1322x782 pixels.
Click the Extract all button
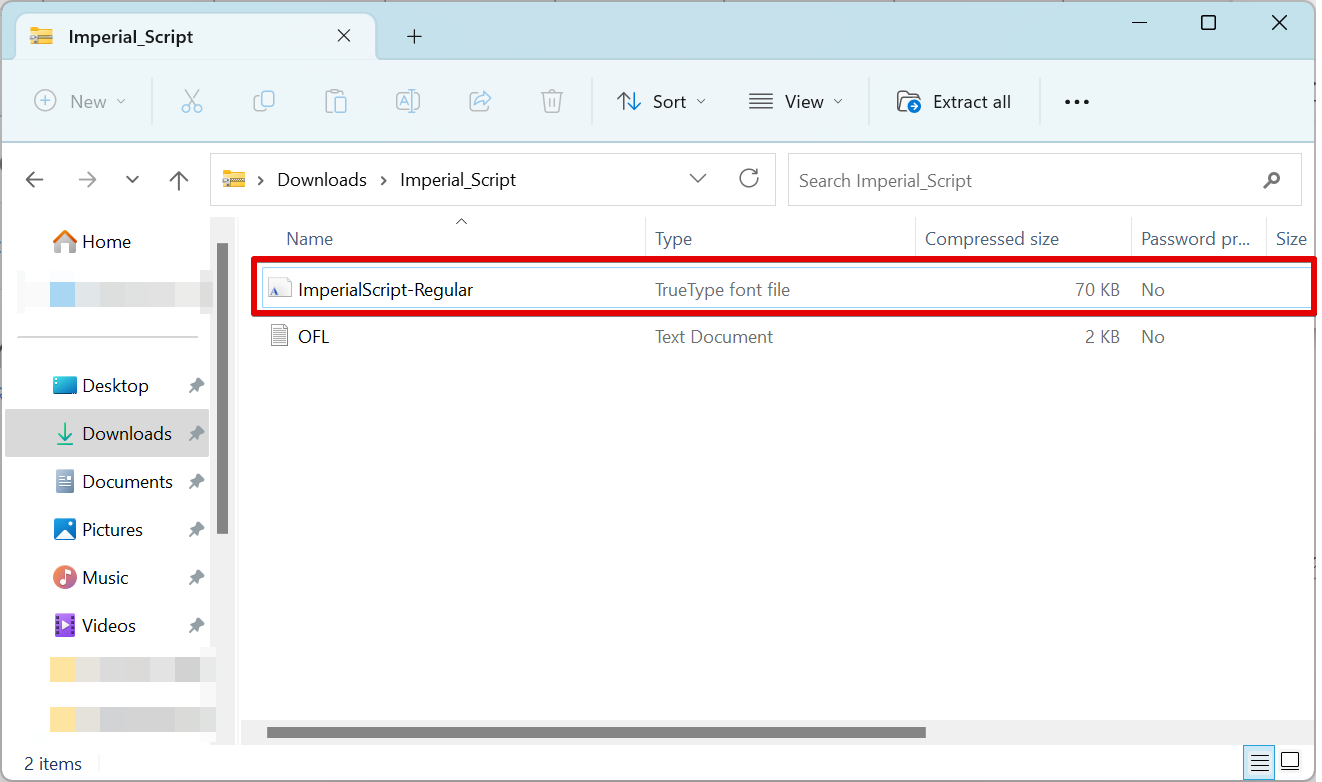954,101
